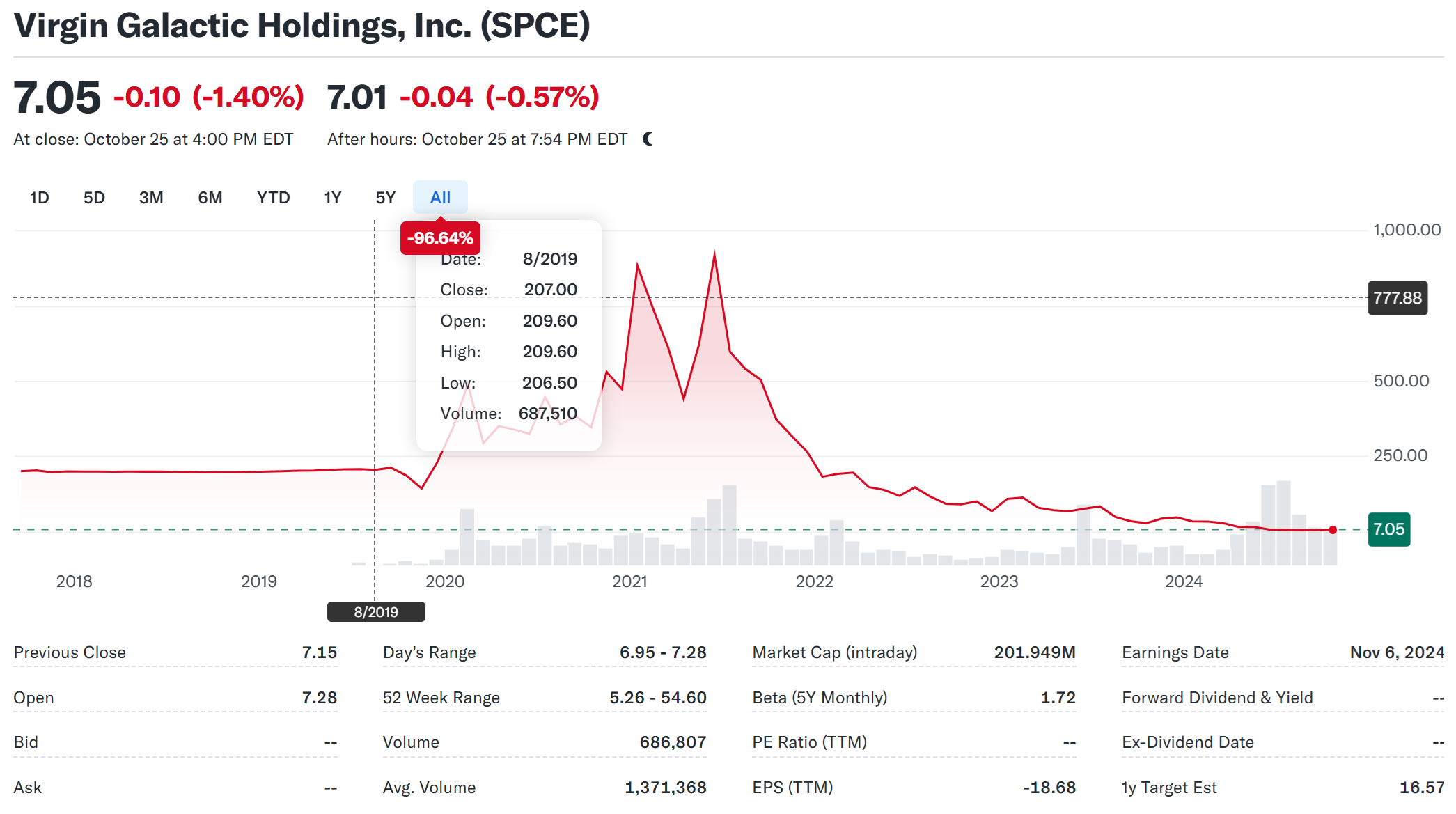Click the Ex-Dividend Date label
1456x814 pixels.
pos(1188,742)
